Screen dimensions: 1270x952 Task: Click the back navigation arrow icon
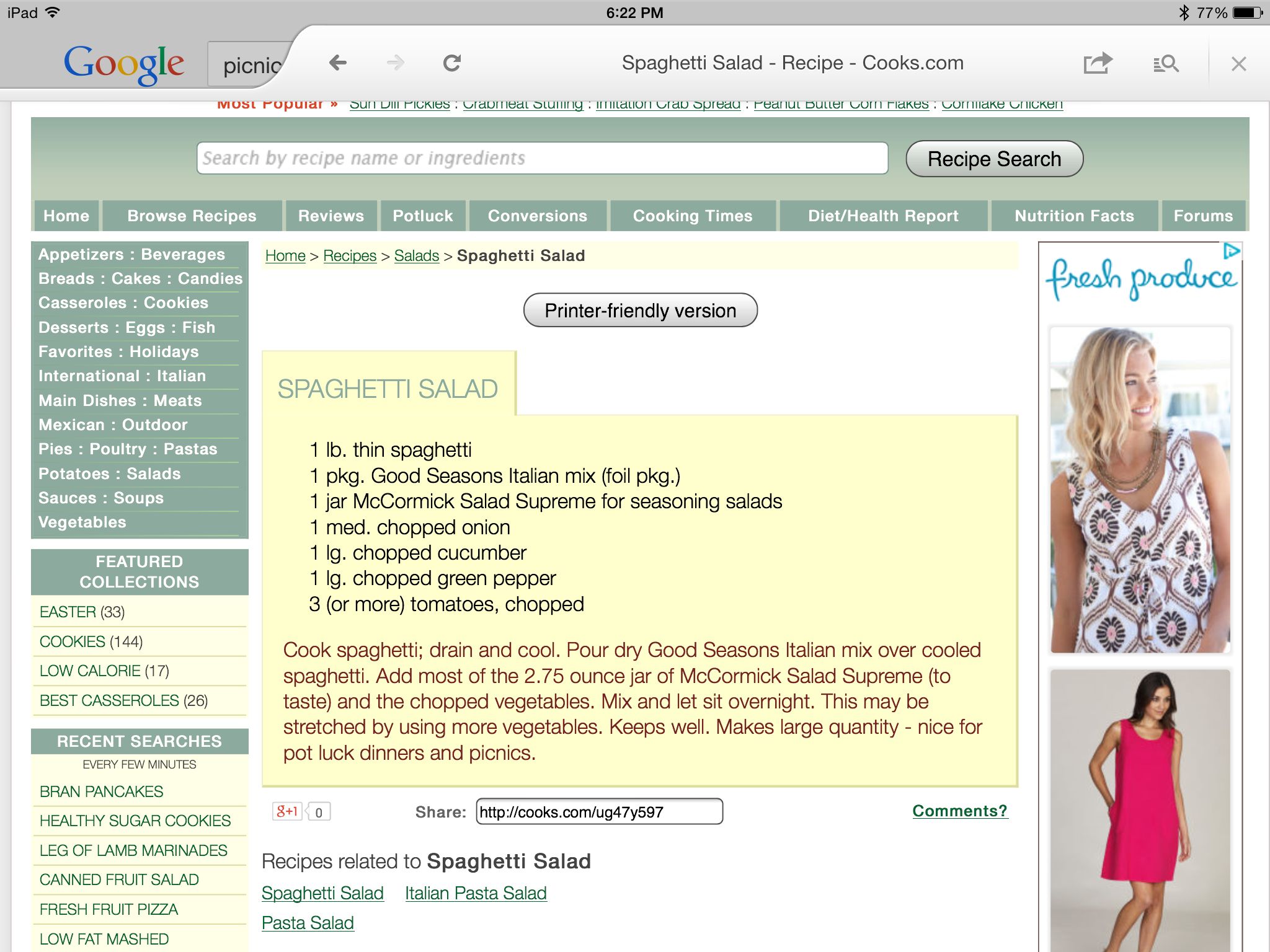[337, 64]
